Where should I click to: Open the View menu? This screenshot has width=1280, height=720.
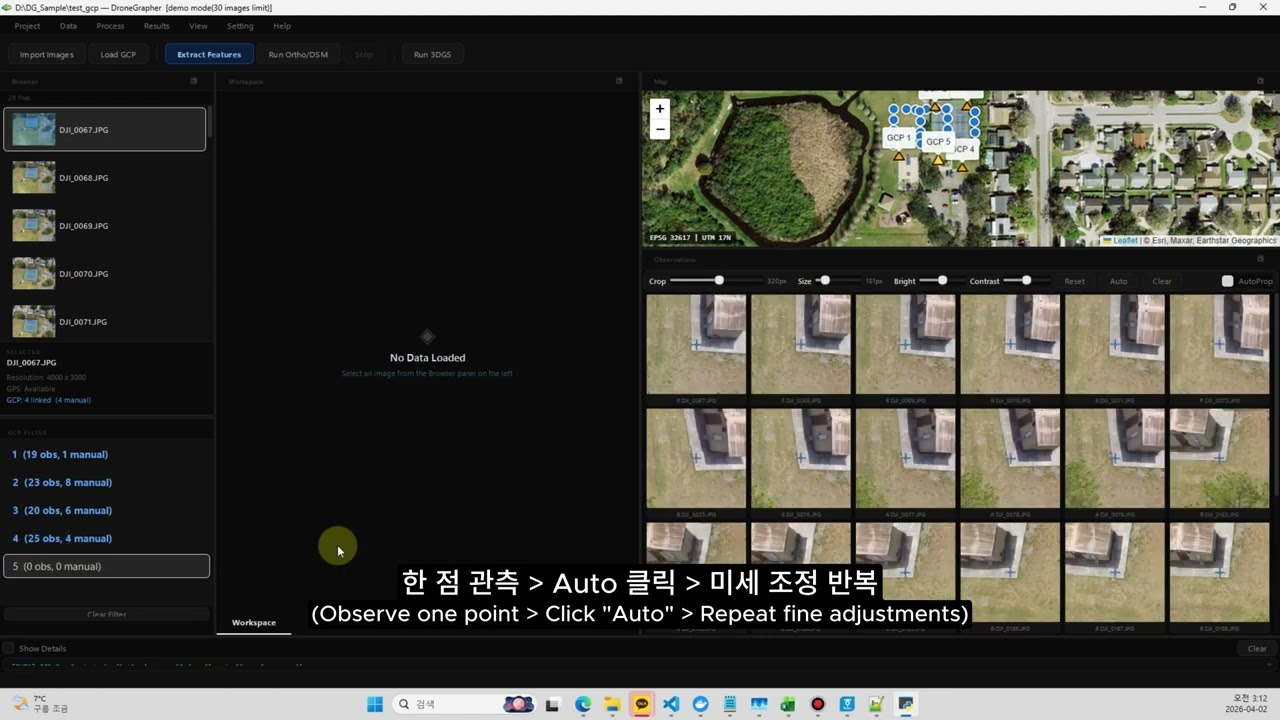coord(198,26)
